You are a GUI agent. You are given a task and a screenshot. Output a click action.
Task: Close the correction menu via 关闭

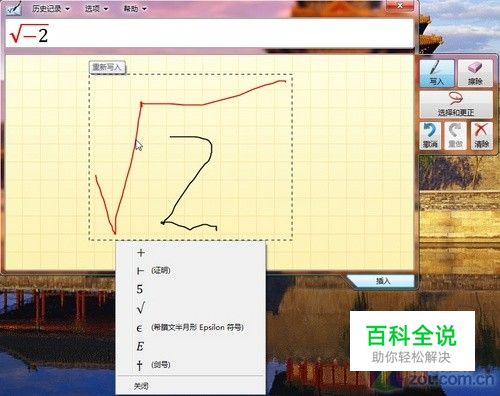pyautogui.click(x=191, y=386)
